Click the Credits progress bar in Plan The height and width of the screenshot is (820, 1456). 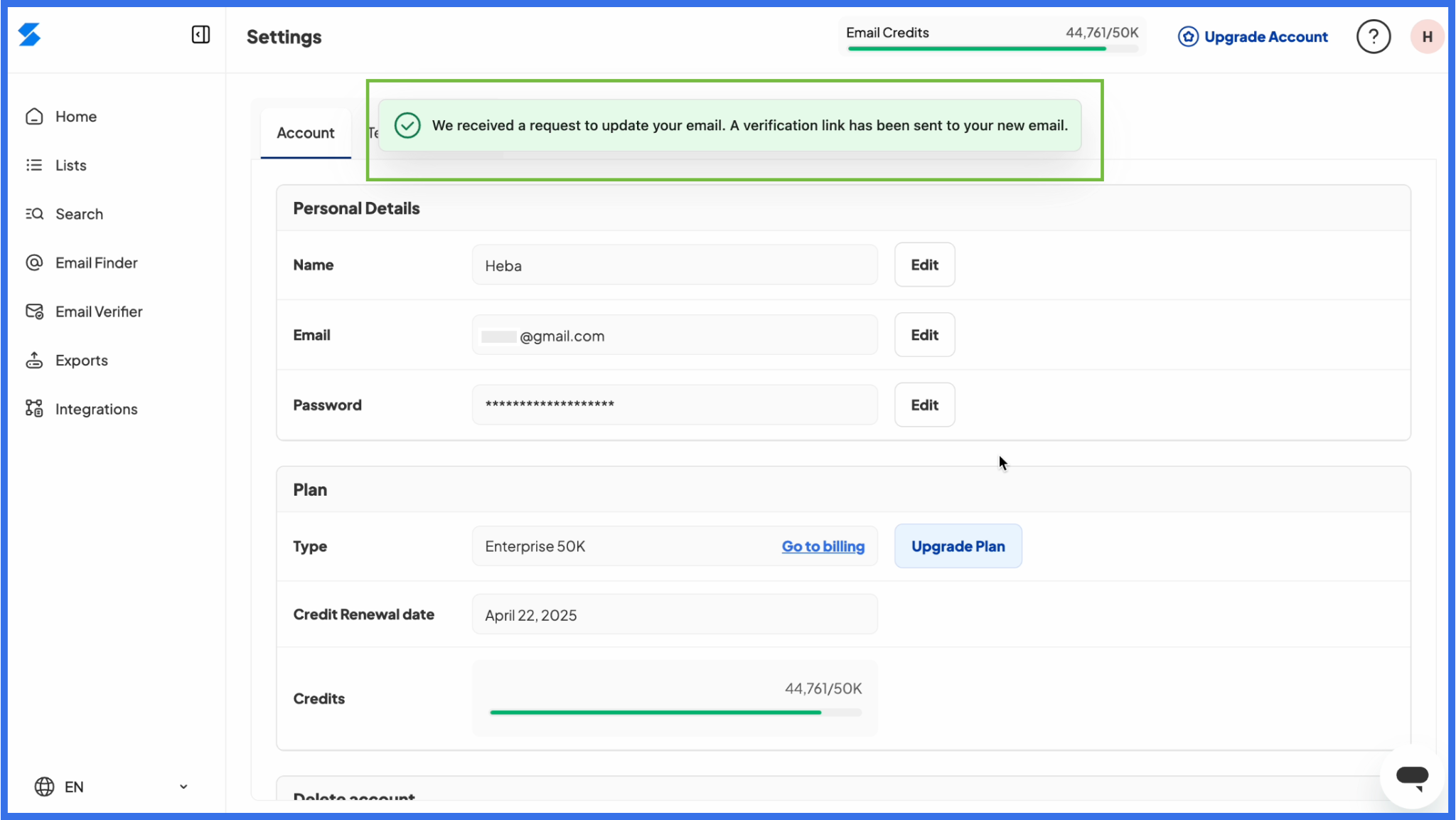[675, 712]
